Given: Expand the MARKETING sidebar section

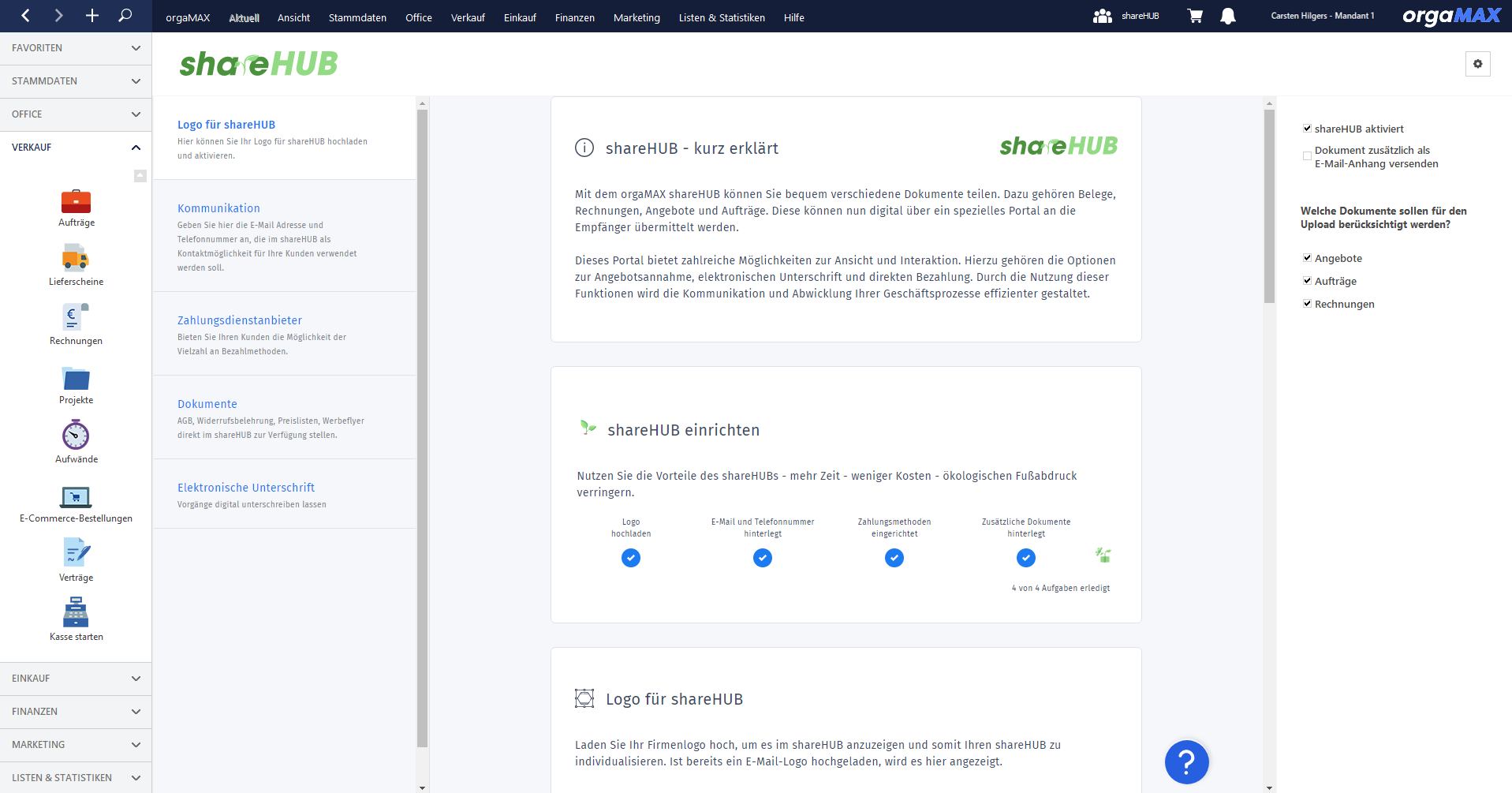Looking at the screenshot, I should tap(76, 745).
